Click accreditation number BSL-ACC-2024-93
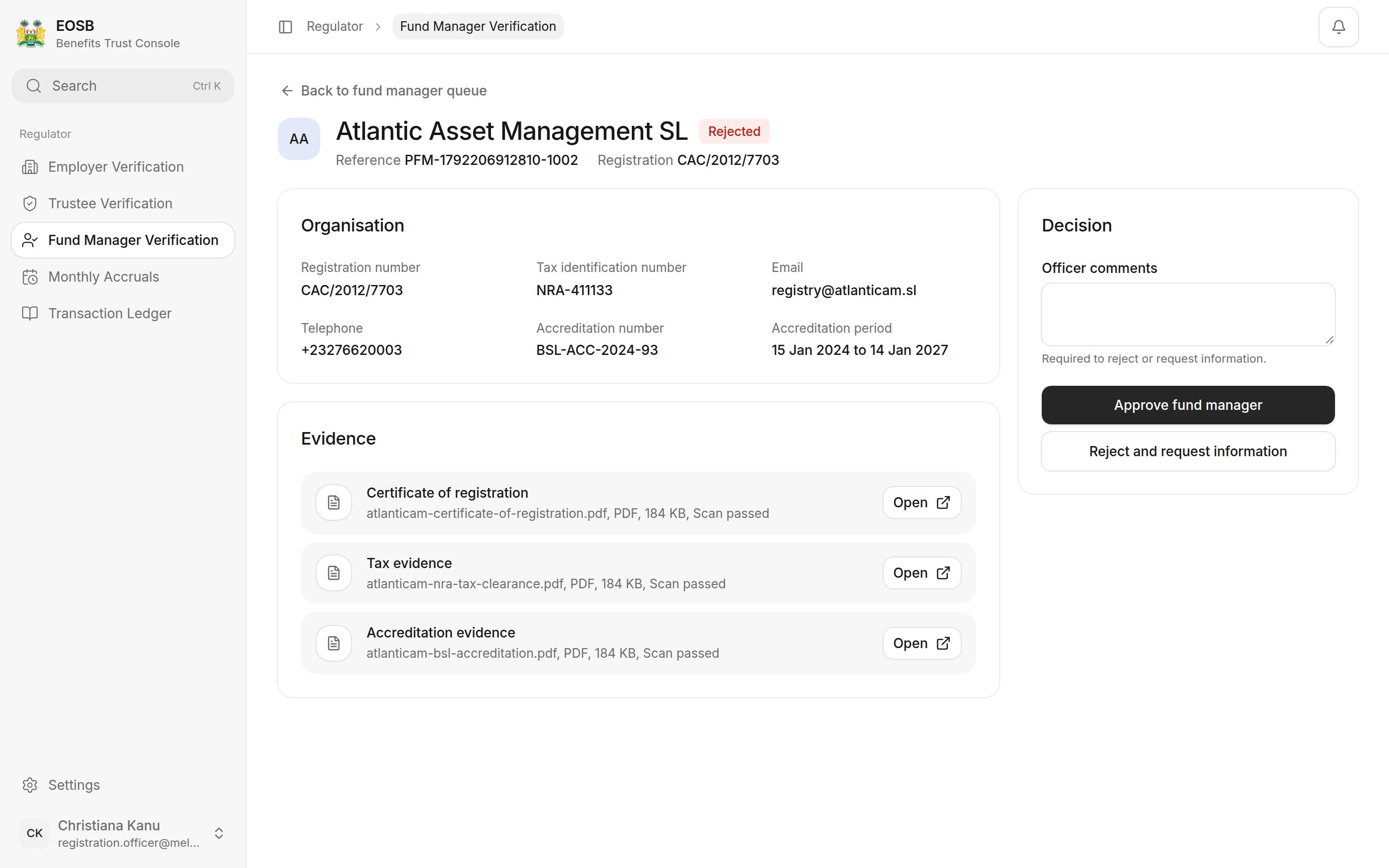1389x868 pixels. point(597,350)
